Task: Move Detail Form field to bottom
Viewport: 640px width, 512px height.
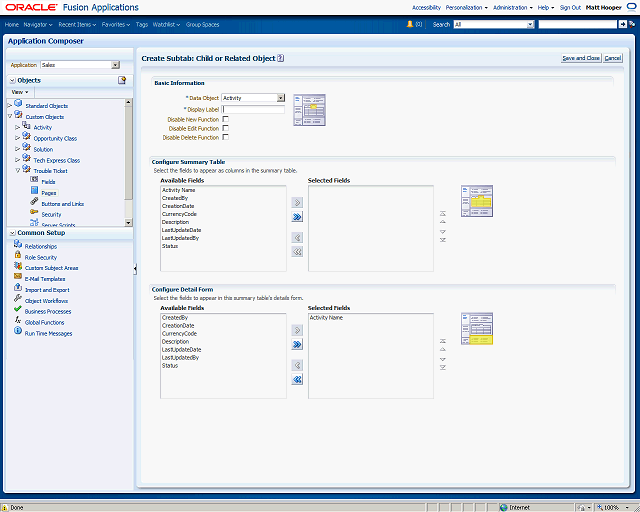Action: (443, 367)
